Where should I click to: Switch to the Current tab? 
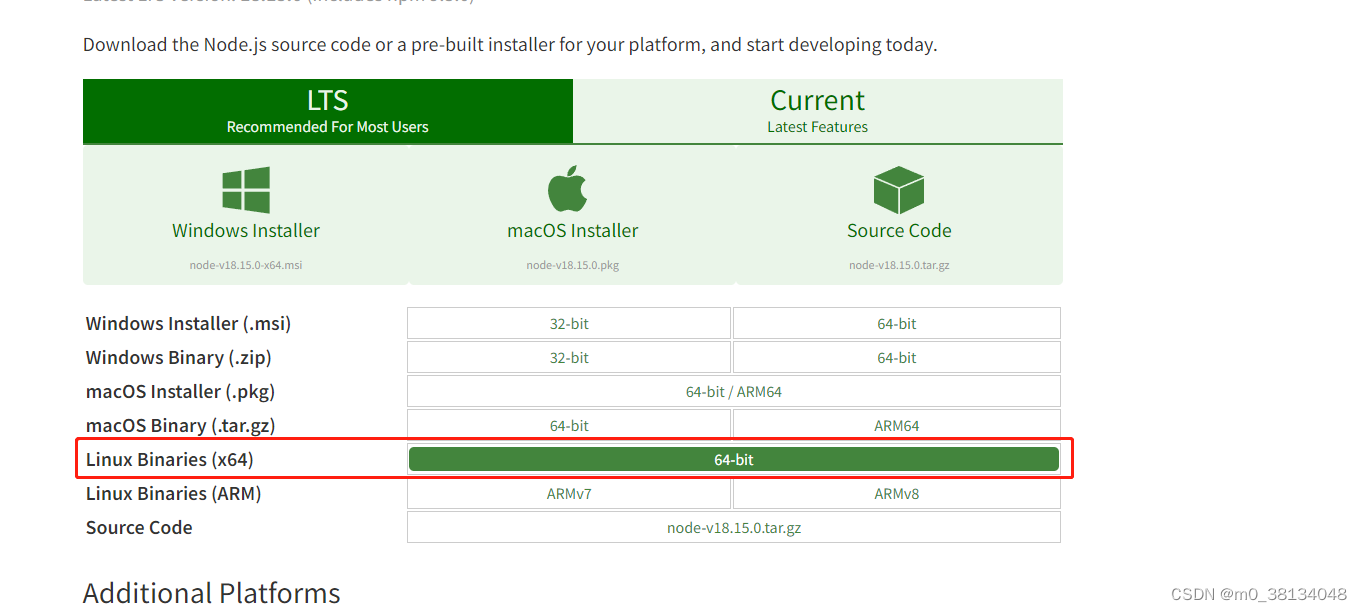tap(818, 111)
